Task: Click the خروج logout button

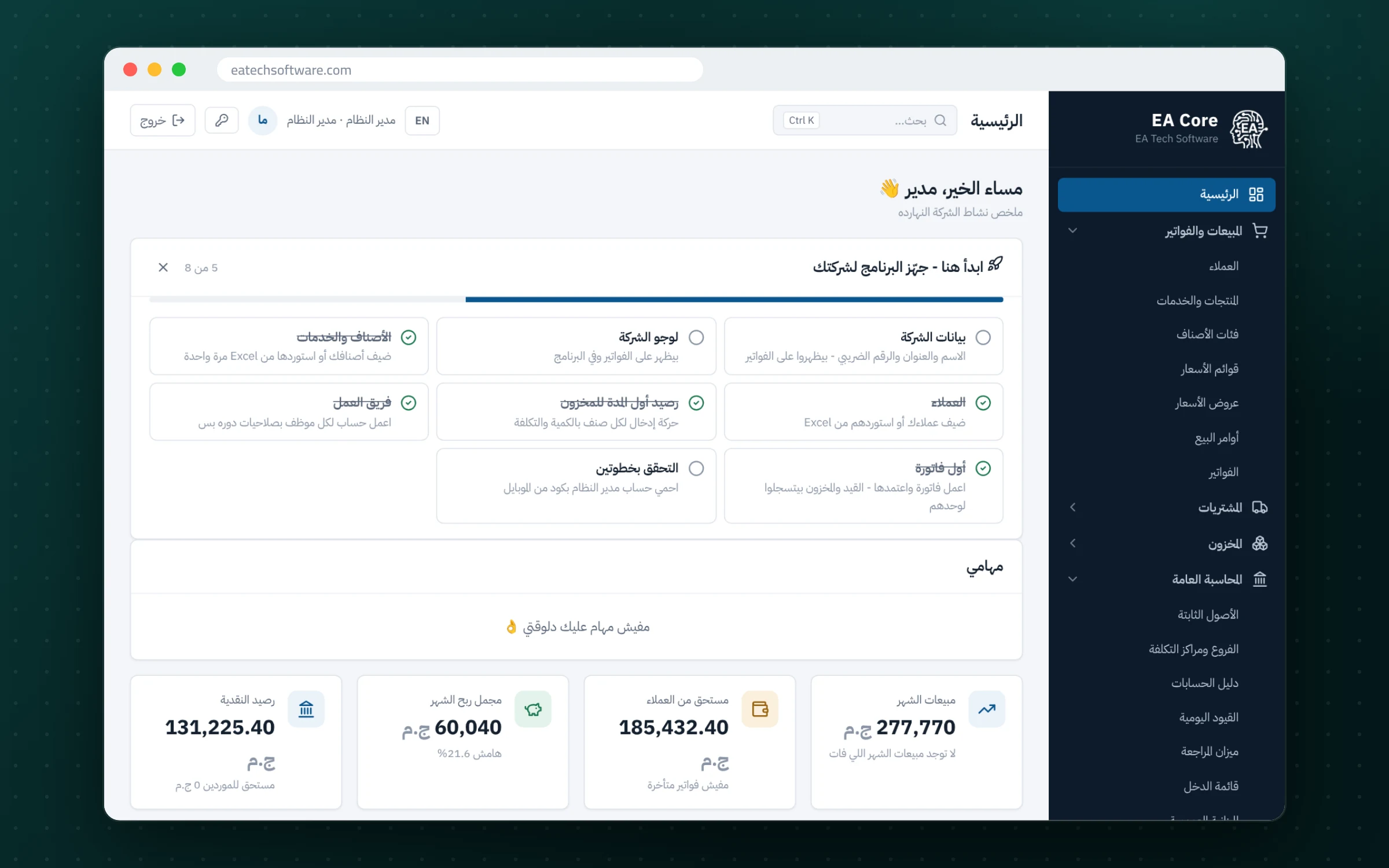Action: click(163, 120)
